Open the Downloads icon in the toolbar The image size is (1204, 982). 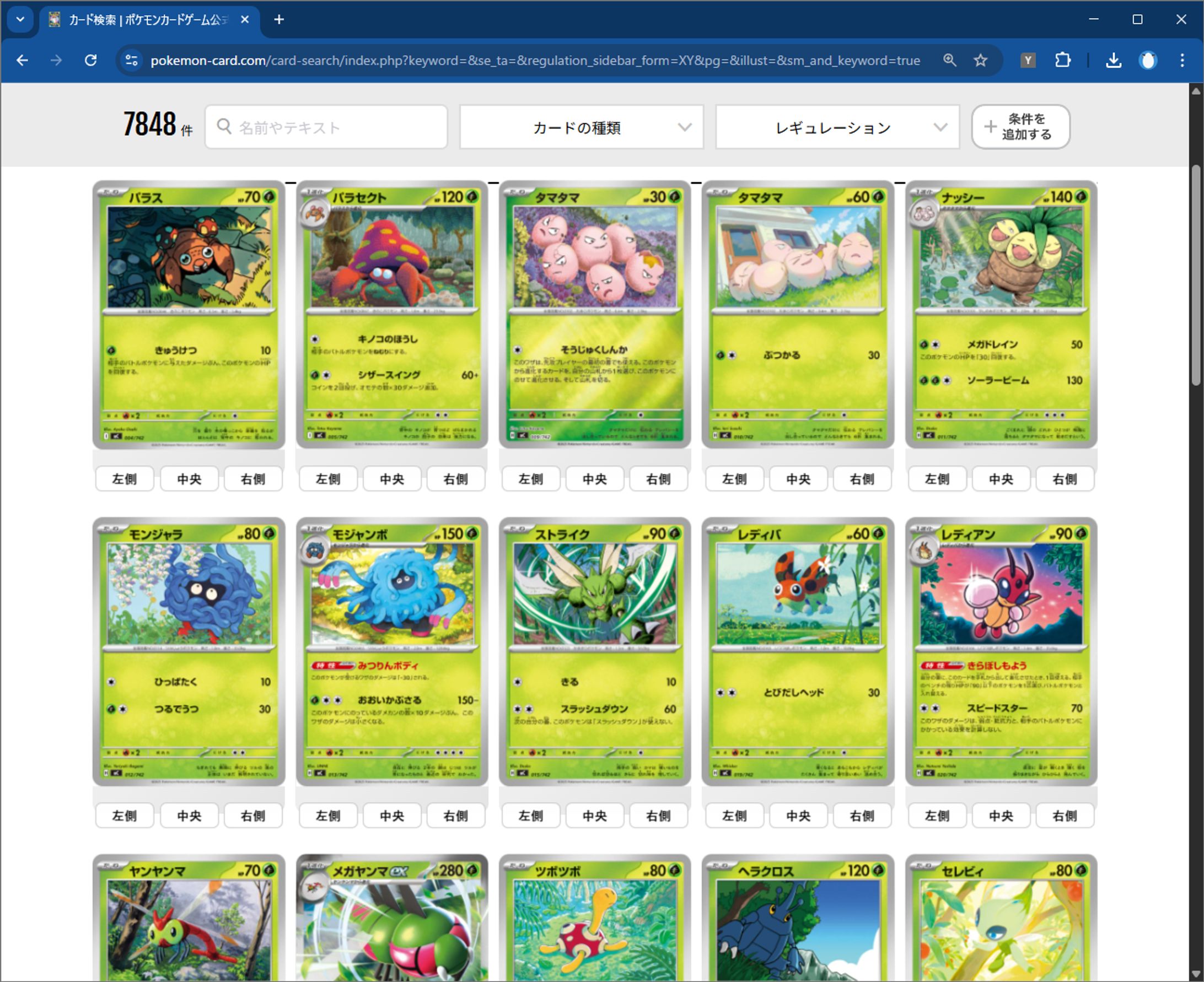click(x=1113, y=60)
